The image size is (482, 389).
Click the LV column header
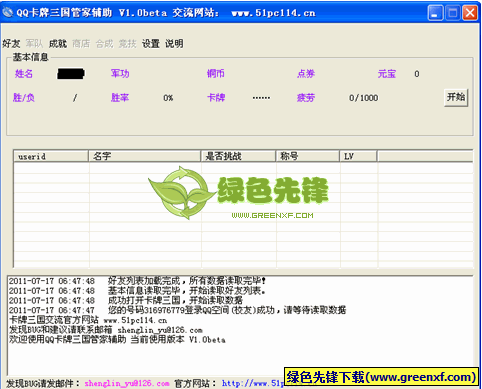coord(358,156)
